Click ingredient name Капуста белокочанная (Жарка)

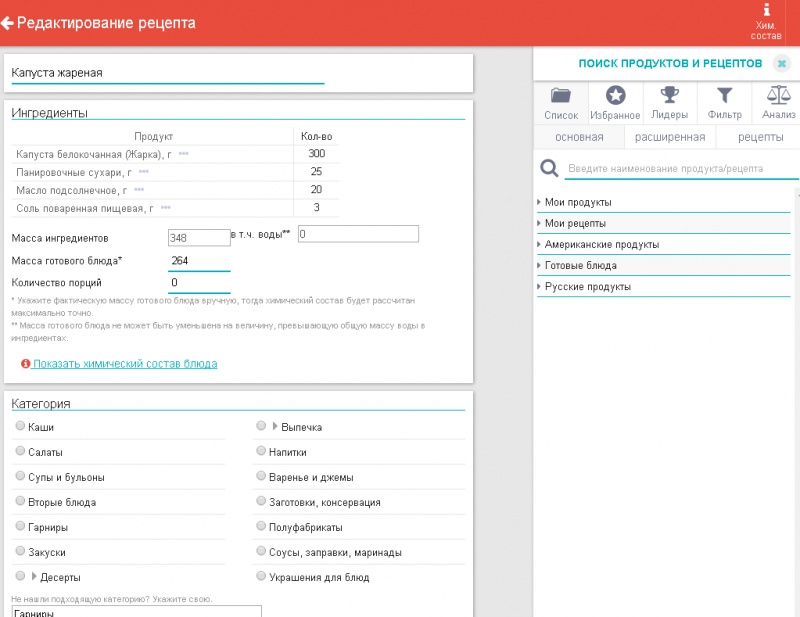point(94,154)
